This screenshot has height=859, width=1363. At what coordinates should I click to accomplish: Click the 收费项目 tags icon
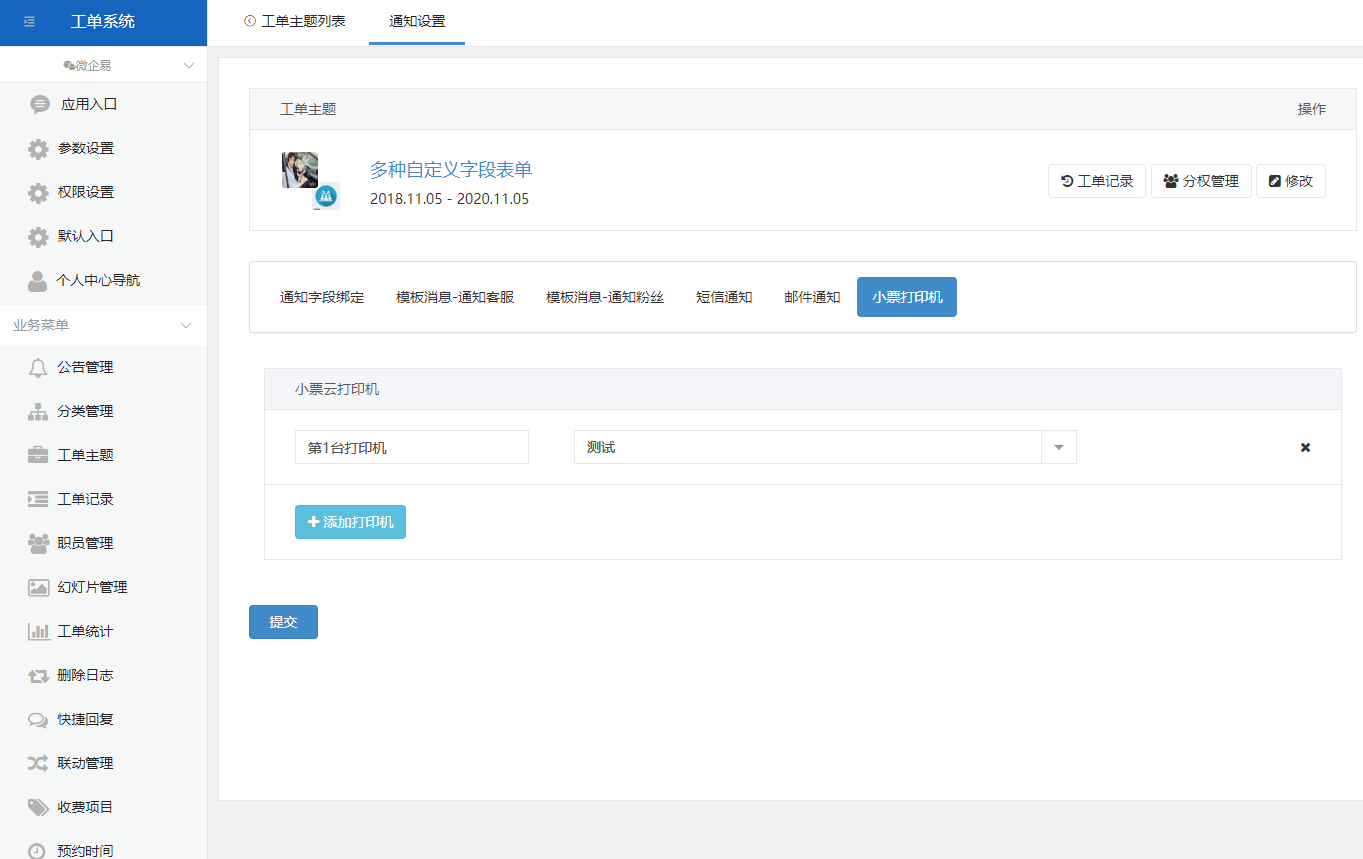pos(38,807)
